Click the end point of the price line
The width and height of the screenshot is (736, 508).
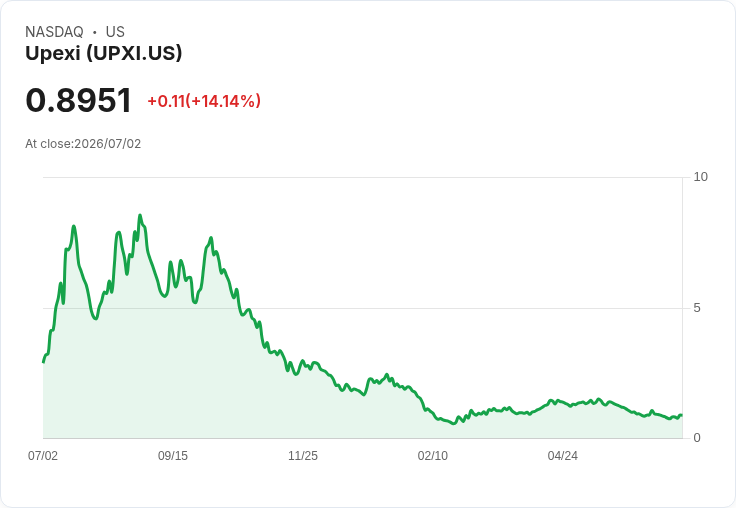(x=681, y=415)
